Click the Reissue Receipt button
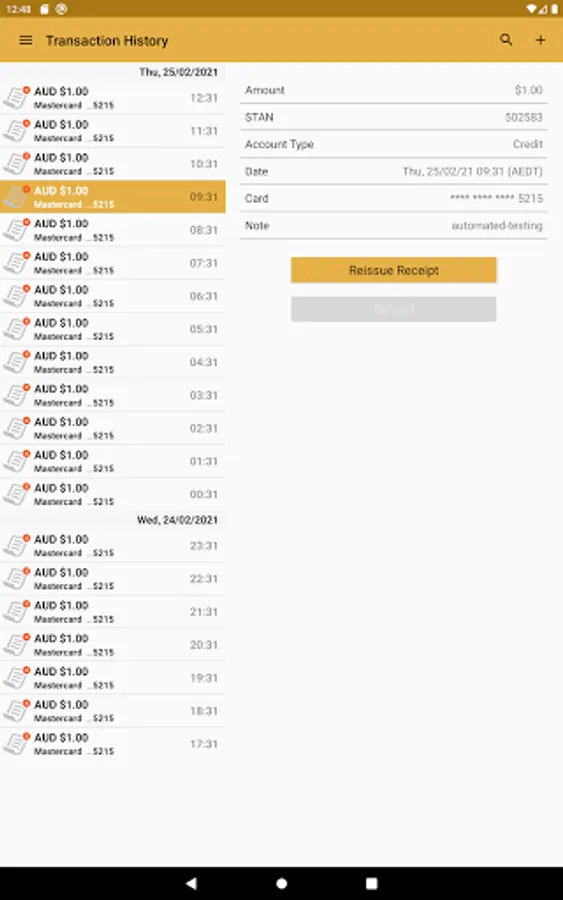Screen dimensions: 563x900 tap(393, 270)
